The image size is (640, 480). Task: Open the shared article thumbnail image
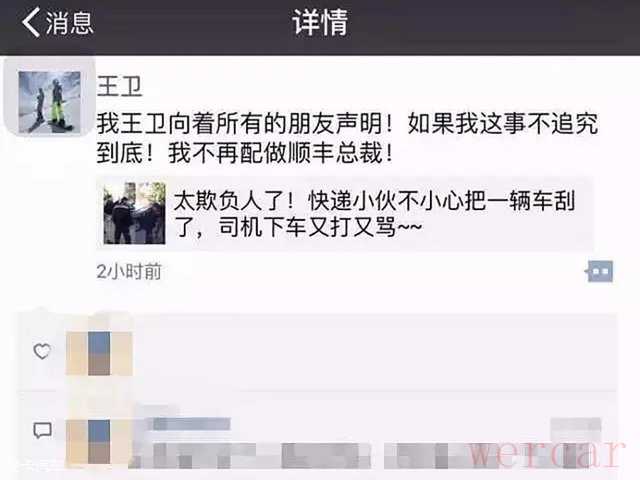[x=134, y=213]
